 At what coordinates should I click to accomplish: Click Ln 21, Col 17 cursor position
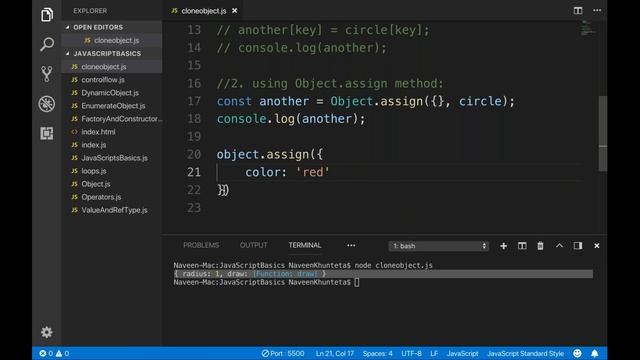click(334, 353)
